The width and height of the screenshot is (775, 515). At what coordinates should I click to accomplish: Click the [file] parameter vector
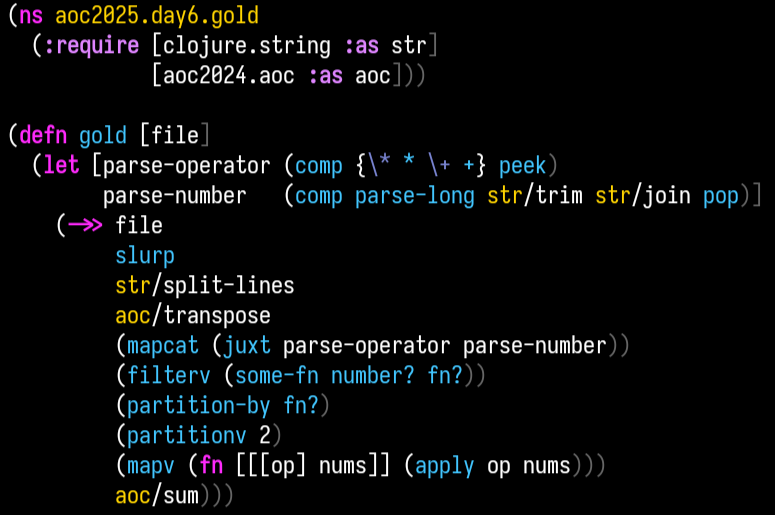[x=175, y=135]
